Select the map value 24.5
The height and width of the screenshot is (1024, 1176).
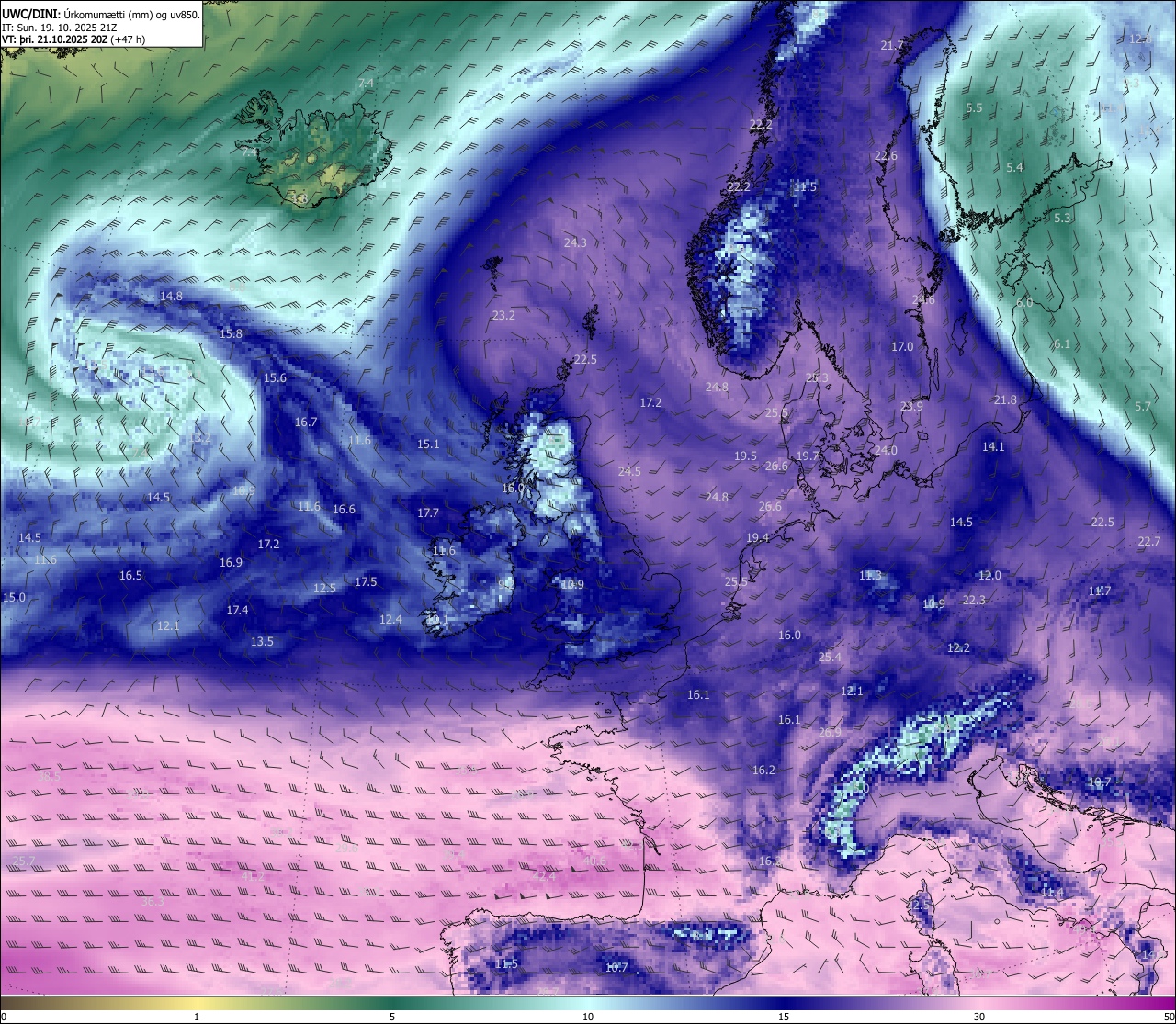point(629,472)
